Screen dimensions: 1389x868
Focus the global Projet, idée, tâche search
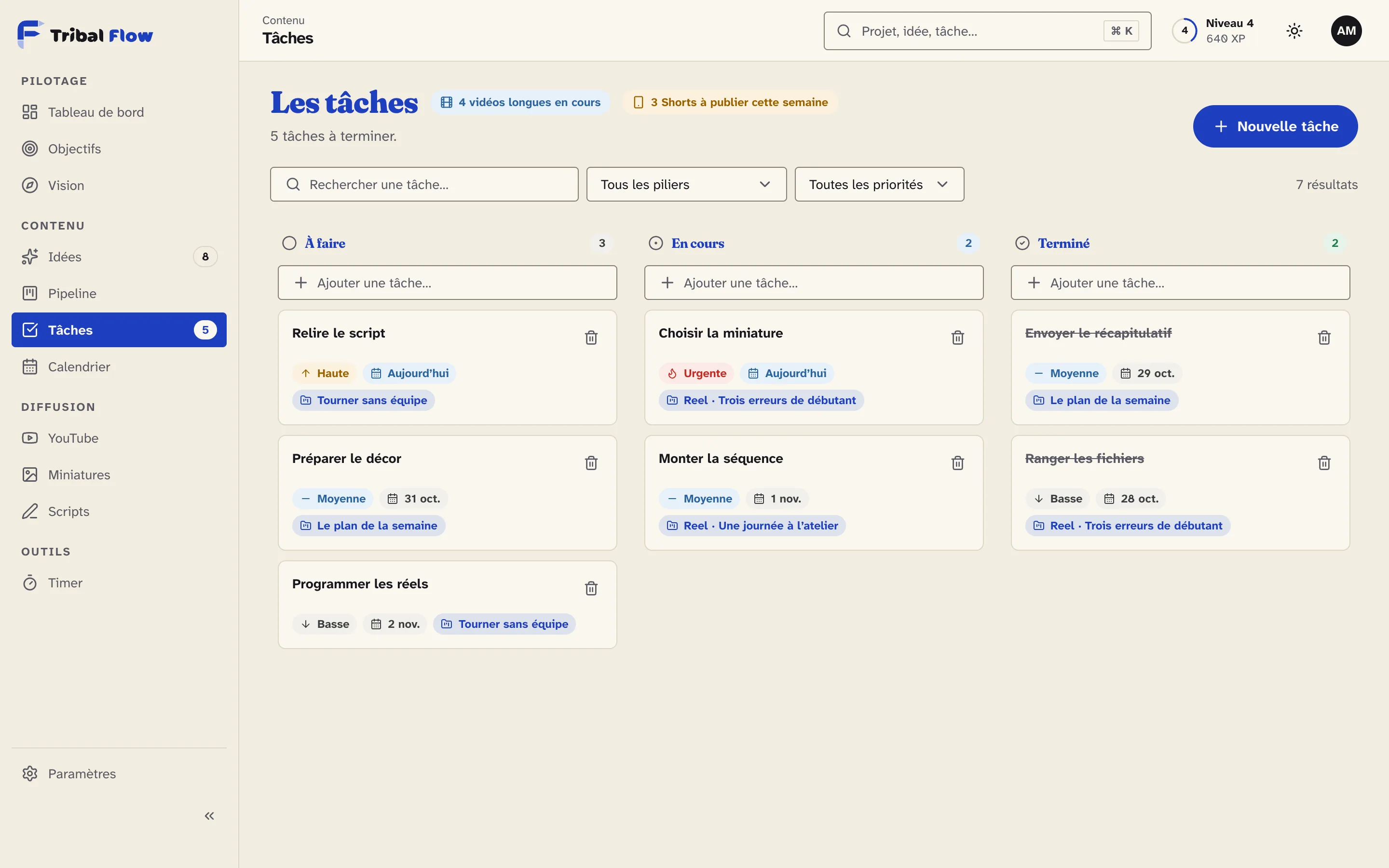(987, 31)
